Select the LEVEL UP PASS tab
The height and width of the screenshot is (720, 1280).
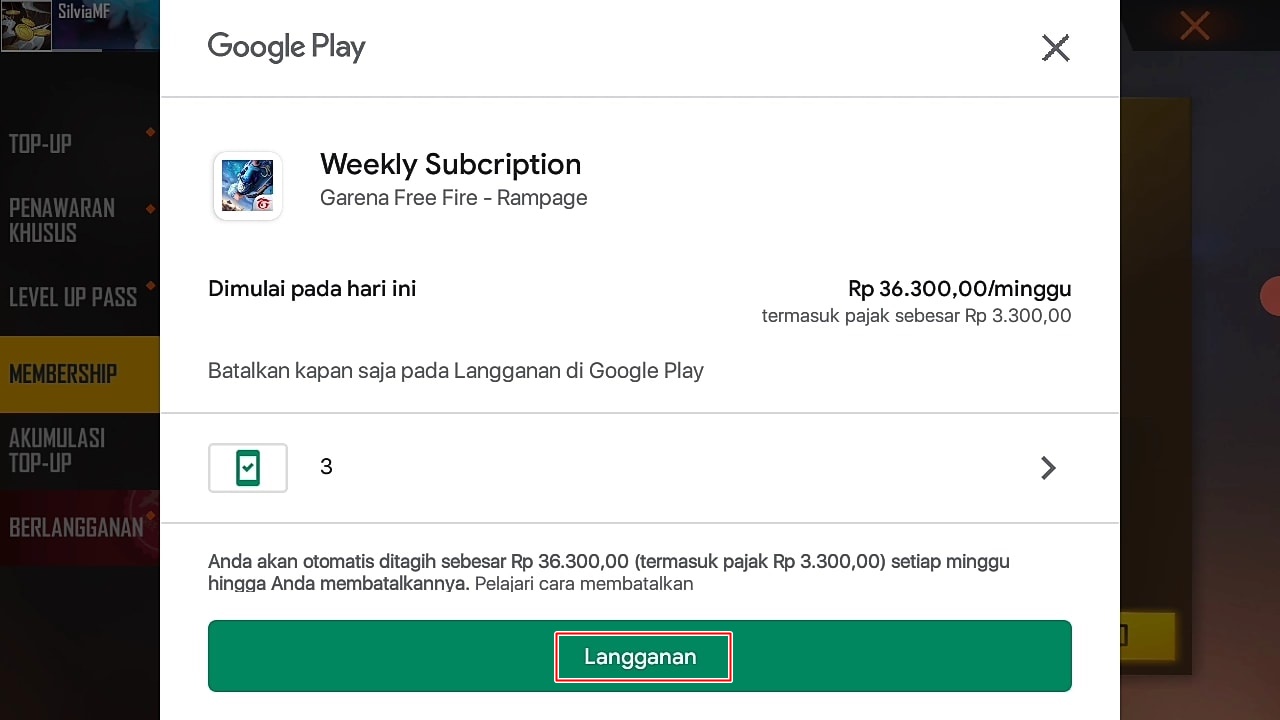pyautogui.click(x=73, y=297)
